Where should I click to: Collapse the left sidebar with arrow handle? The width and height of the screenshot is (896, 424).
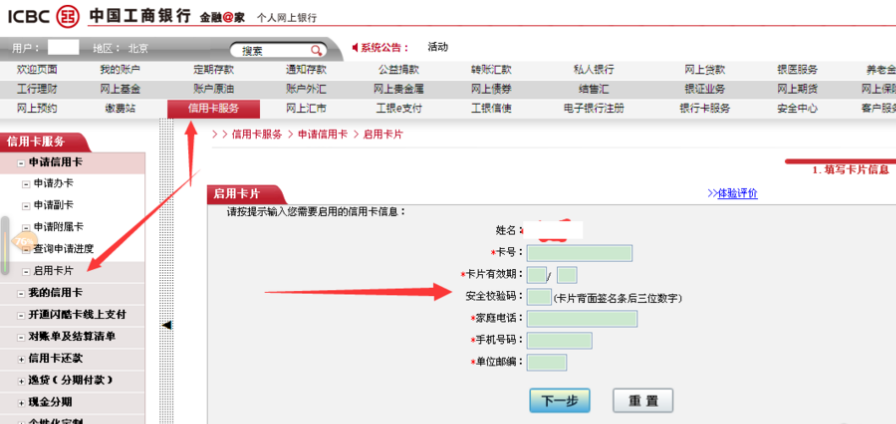(166, 324)
